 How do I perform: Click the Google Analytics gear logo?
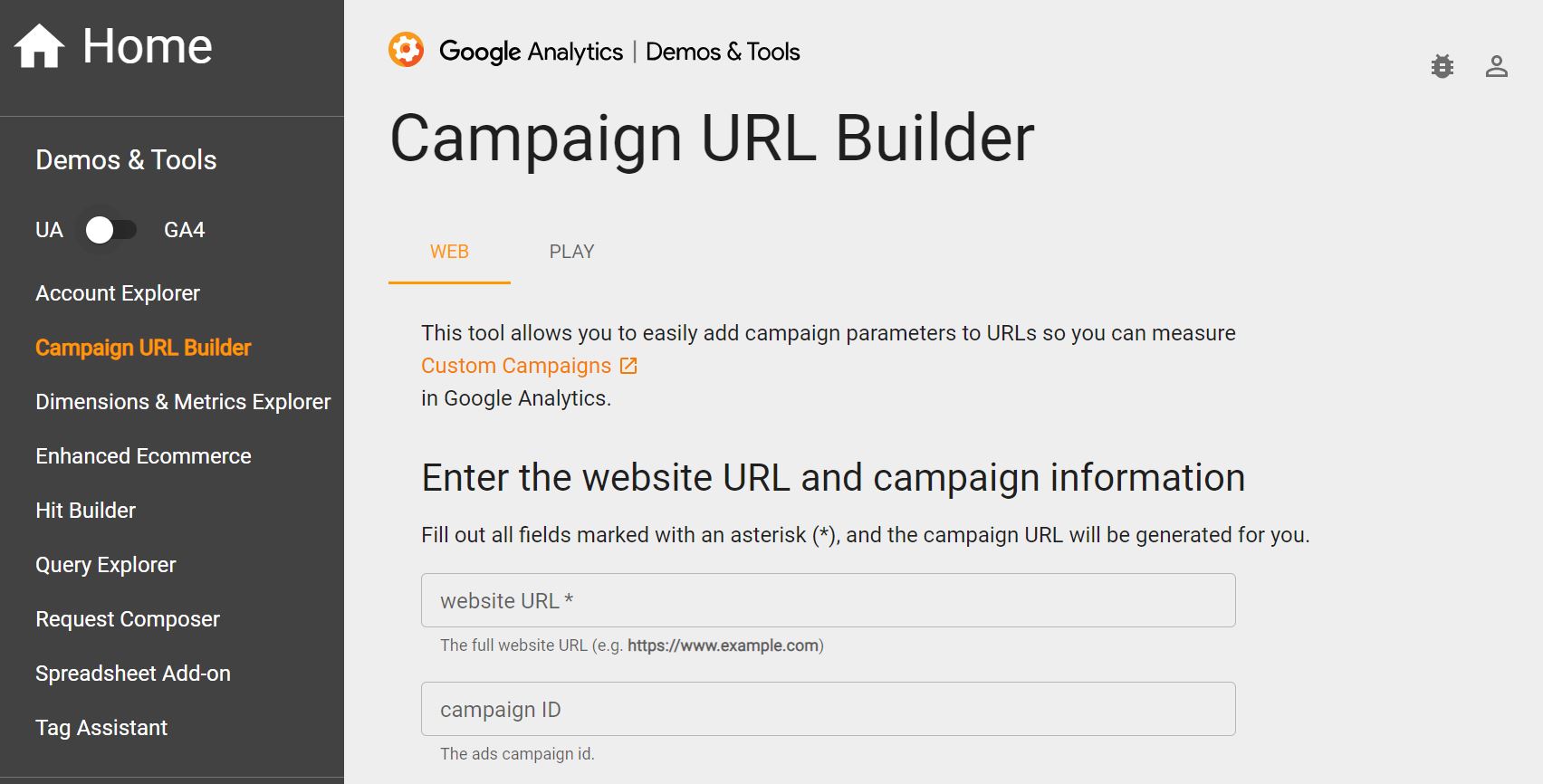click(406, 51)
